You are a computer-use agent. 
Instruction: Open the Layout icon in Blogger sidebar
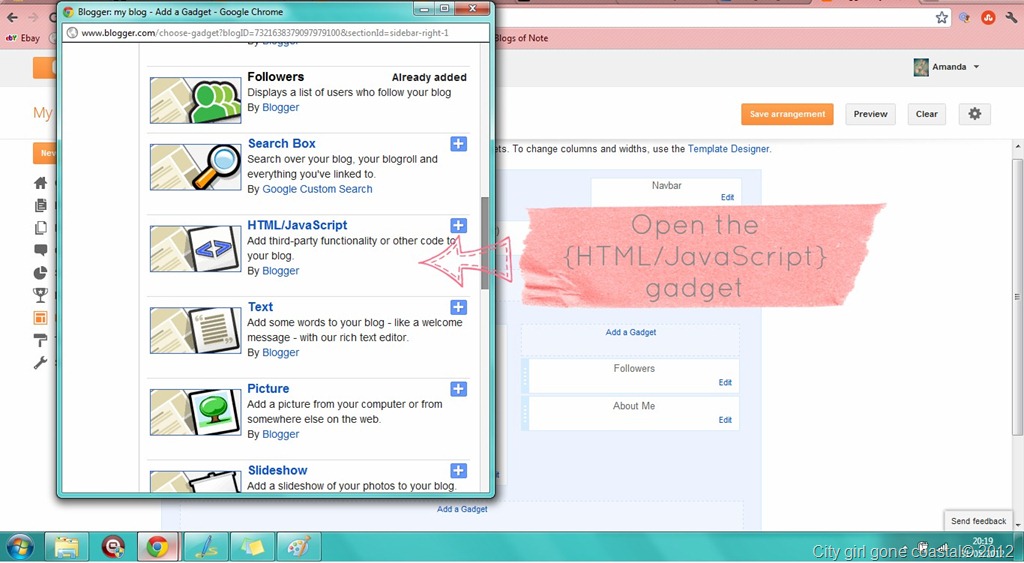[40, 318]
